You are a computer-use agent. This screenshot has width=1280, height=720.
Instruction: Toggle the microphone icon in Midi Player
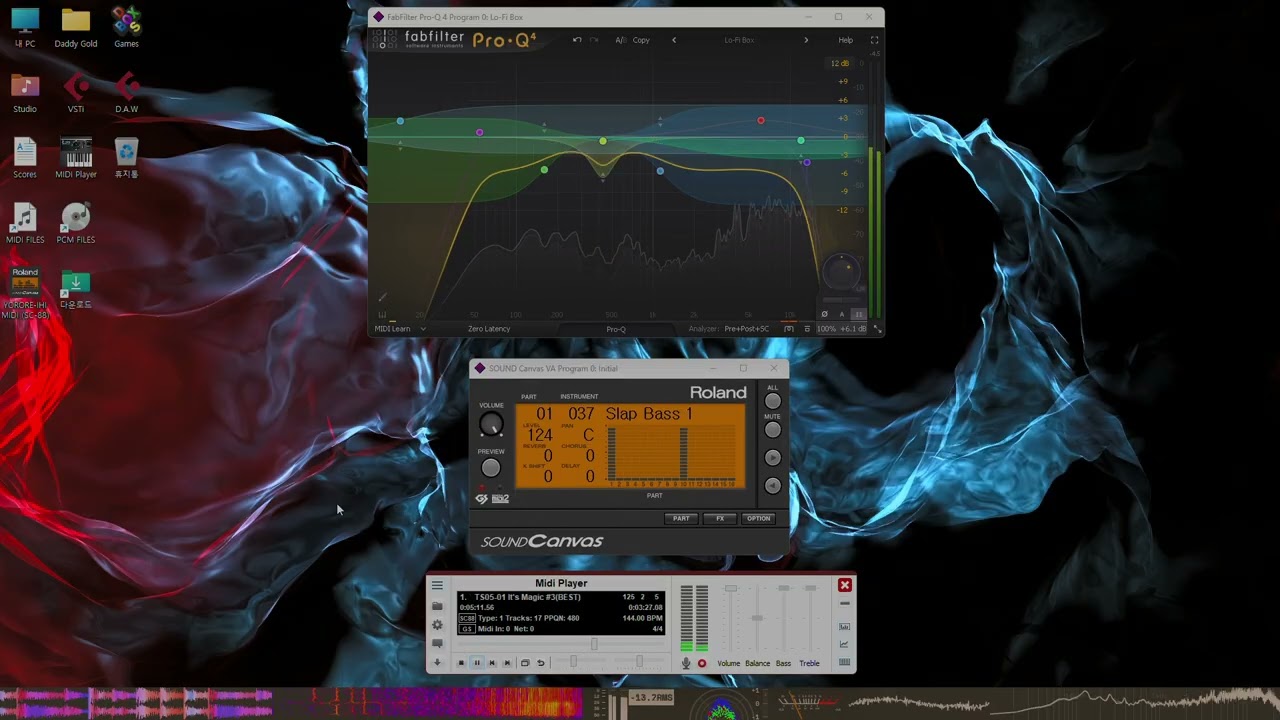[x=686, y=663]
